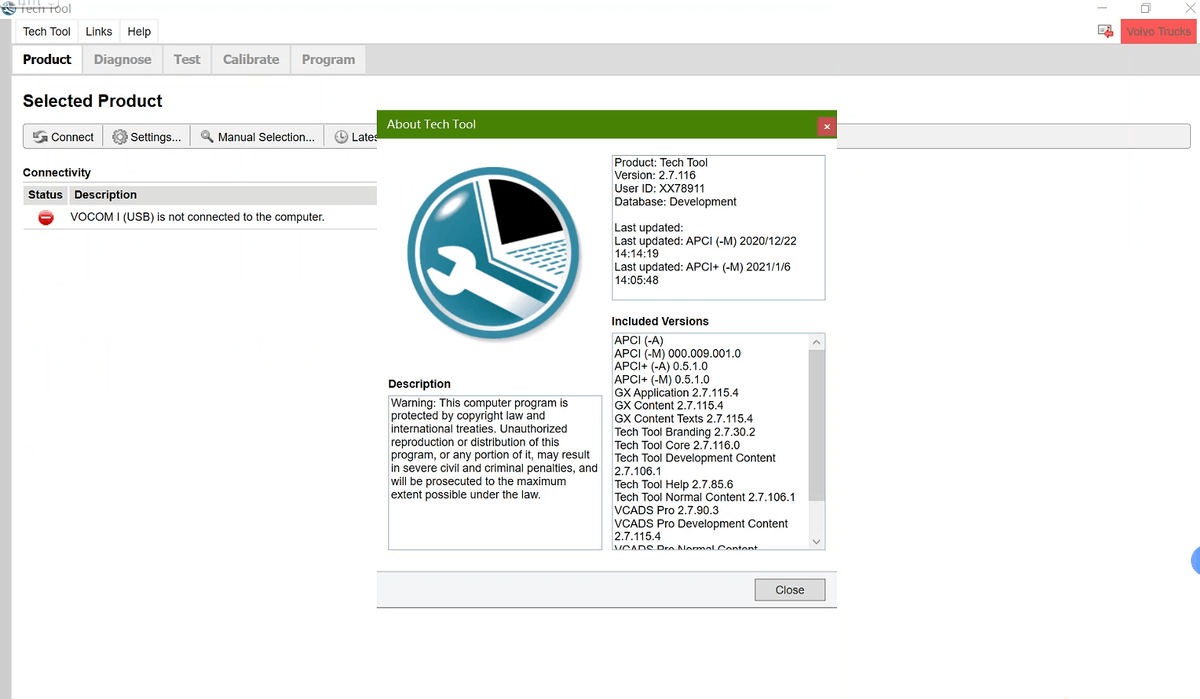Open the Tech Tool menu
The height and width of the screenshot is (699, 1200).
click(47, 31)
